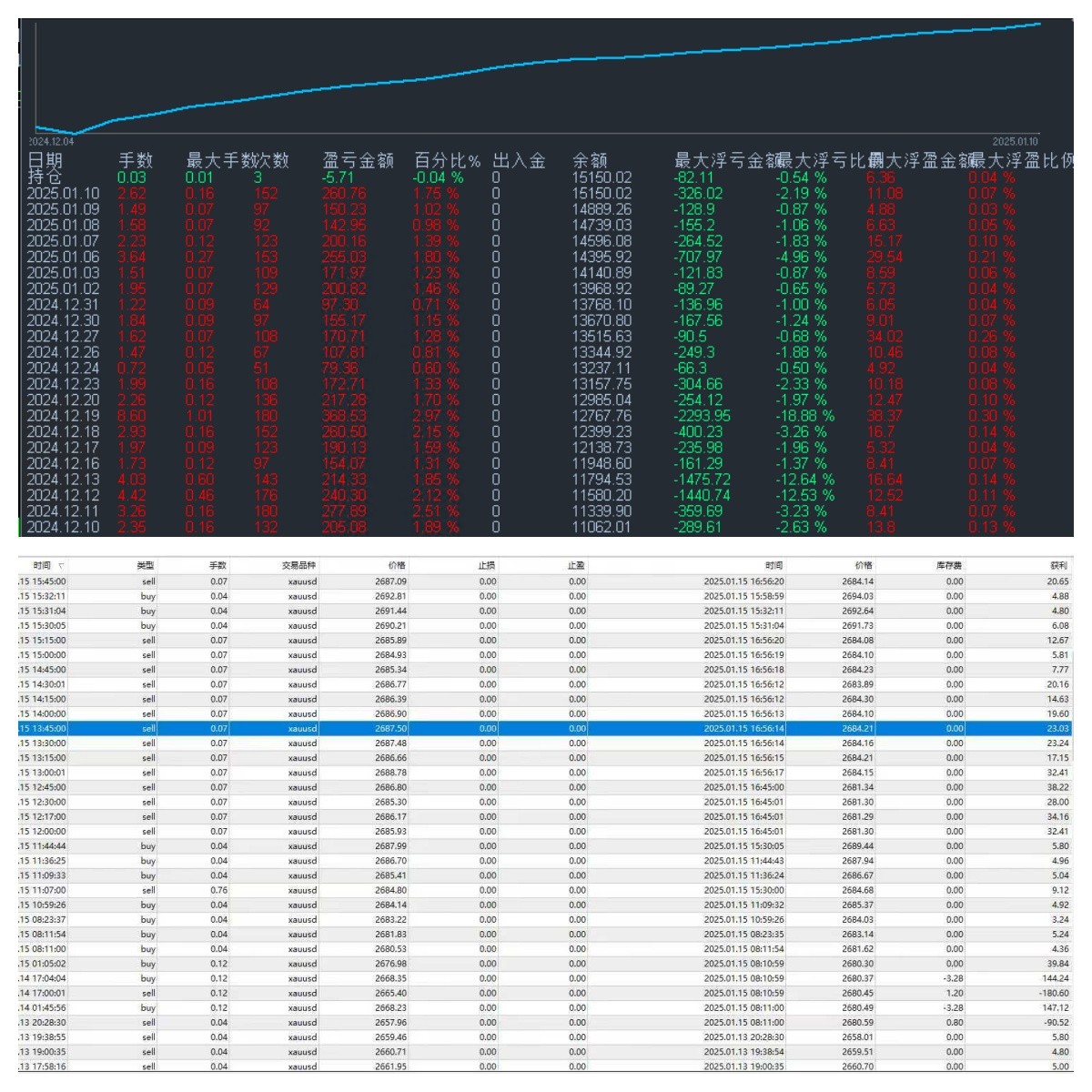The width and height of the screenshot is (1092, 1092).
Task: Click the swap fee cell 1.20
Action: (955, 993)
